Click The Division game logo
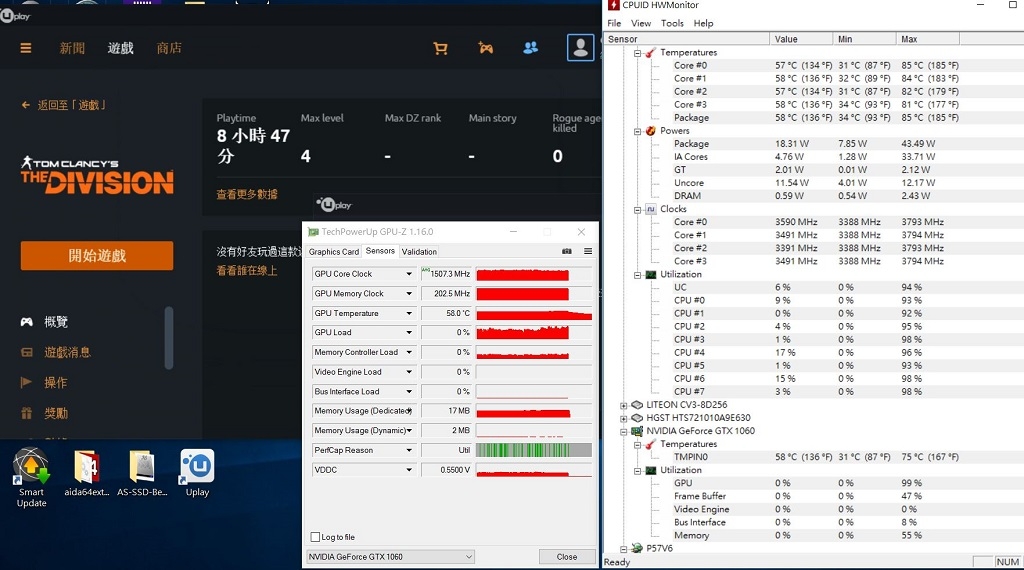Viewport: 1024px width, 570px height. [x=97, y=175]
